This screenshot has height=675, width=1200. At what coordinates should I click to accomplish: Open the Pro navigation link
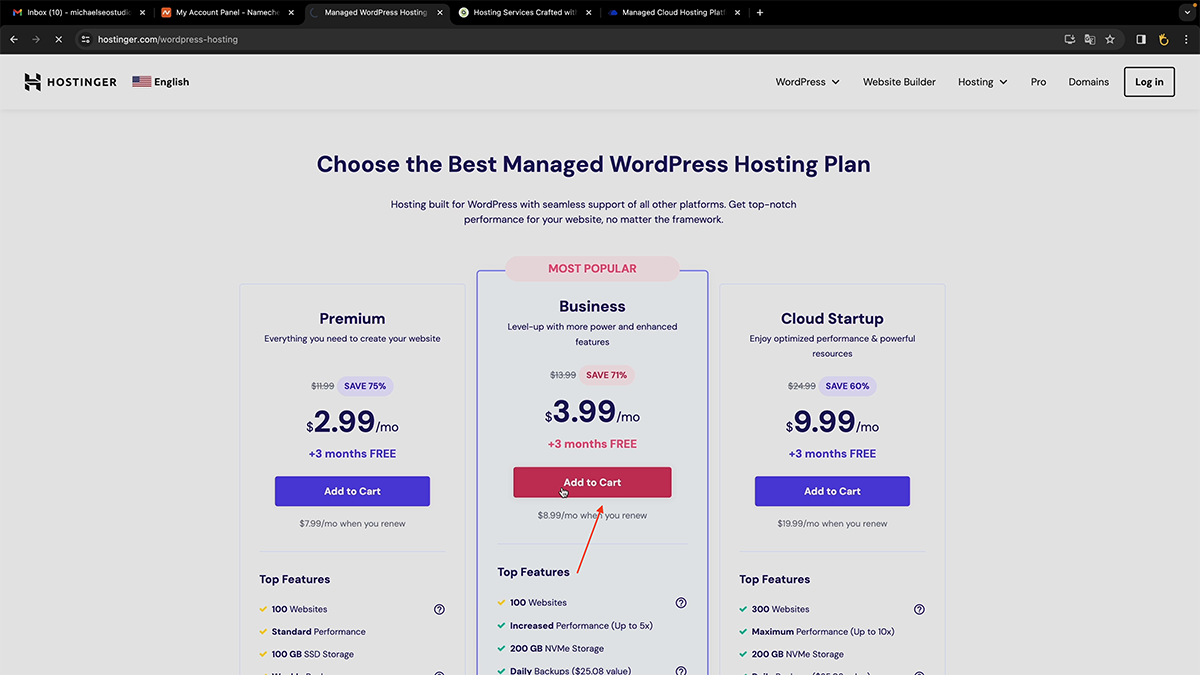click(1038, 82)
